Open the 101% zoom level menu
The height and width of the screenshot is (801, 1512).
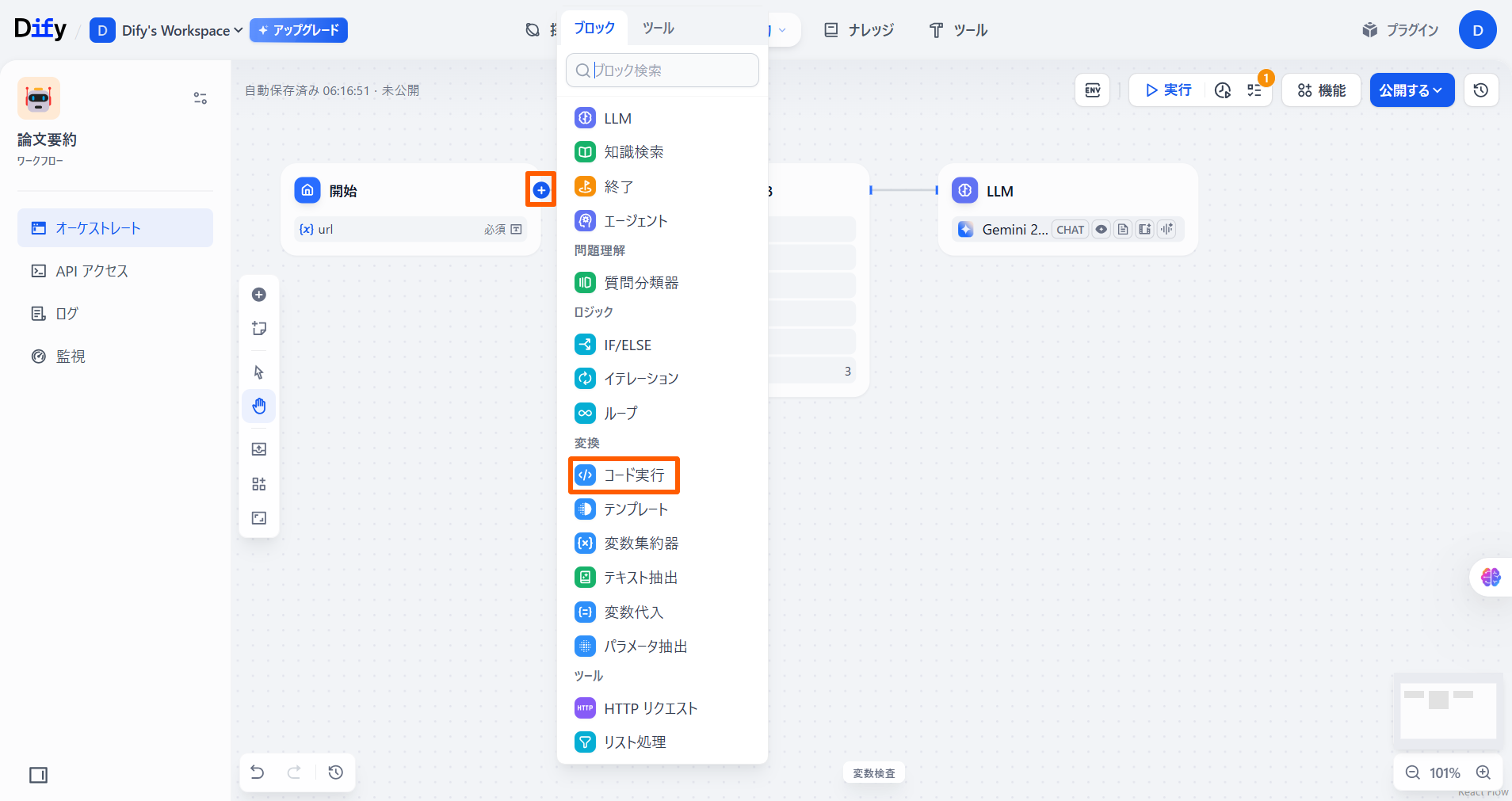[x=1445, y=772]
